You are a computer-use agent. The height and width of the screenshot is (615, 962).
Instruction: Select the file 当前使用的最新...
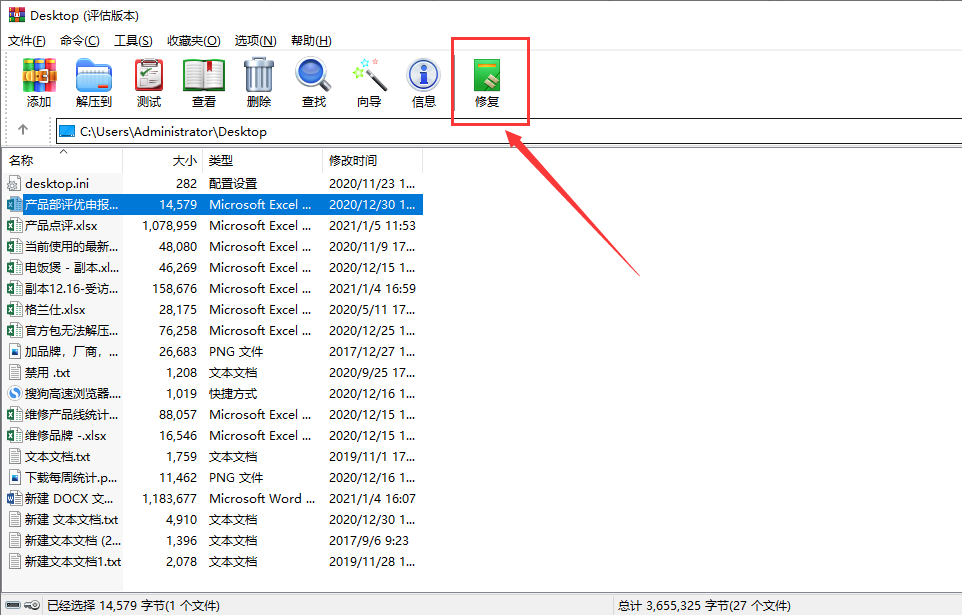point(71,247)
